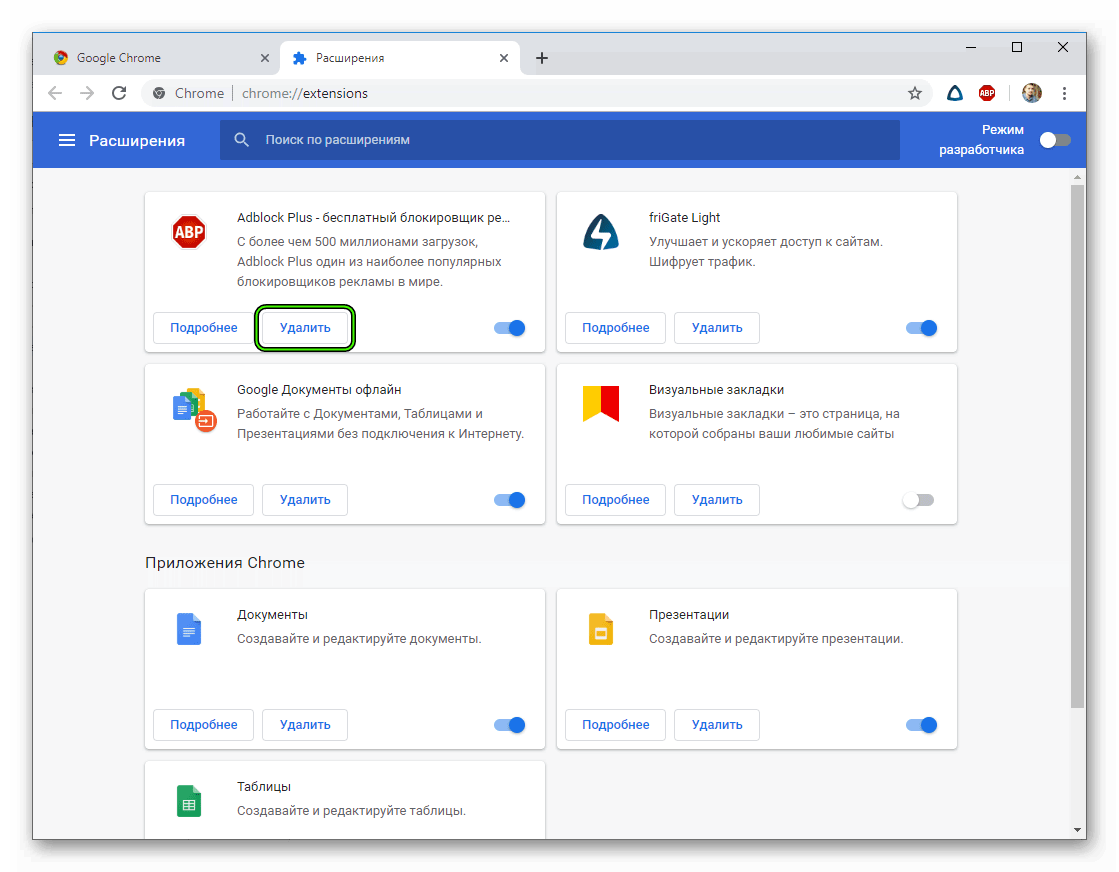Turn off Google Документы офлайн toggle
Image resolution: width=1119 pixels, height=872 pixels.
(510, 500)
